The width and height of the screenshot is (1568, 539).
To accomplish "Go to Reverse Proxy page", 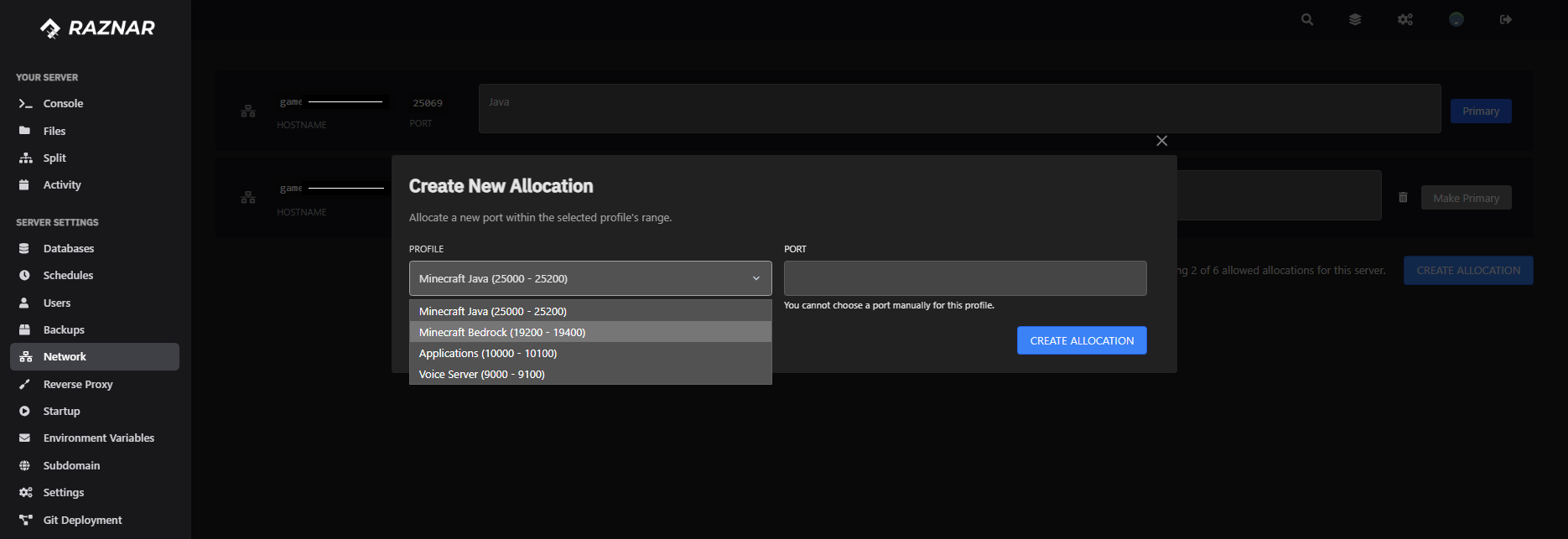I will coord(77,385).
